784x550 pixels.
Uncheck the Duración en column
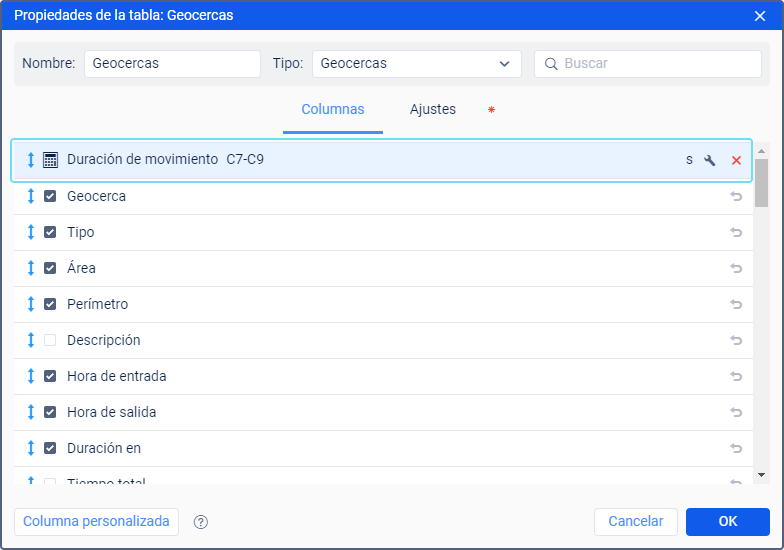coord(50,448)
